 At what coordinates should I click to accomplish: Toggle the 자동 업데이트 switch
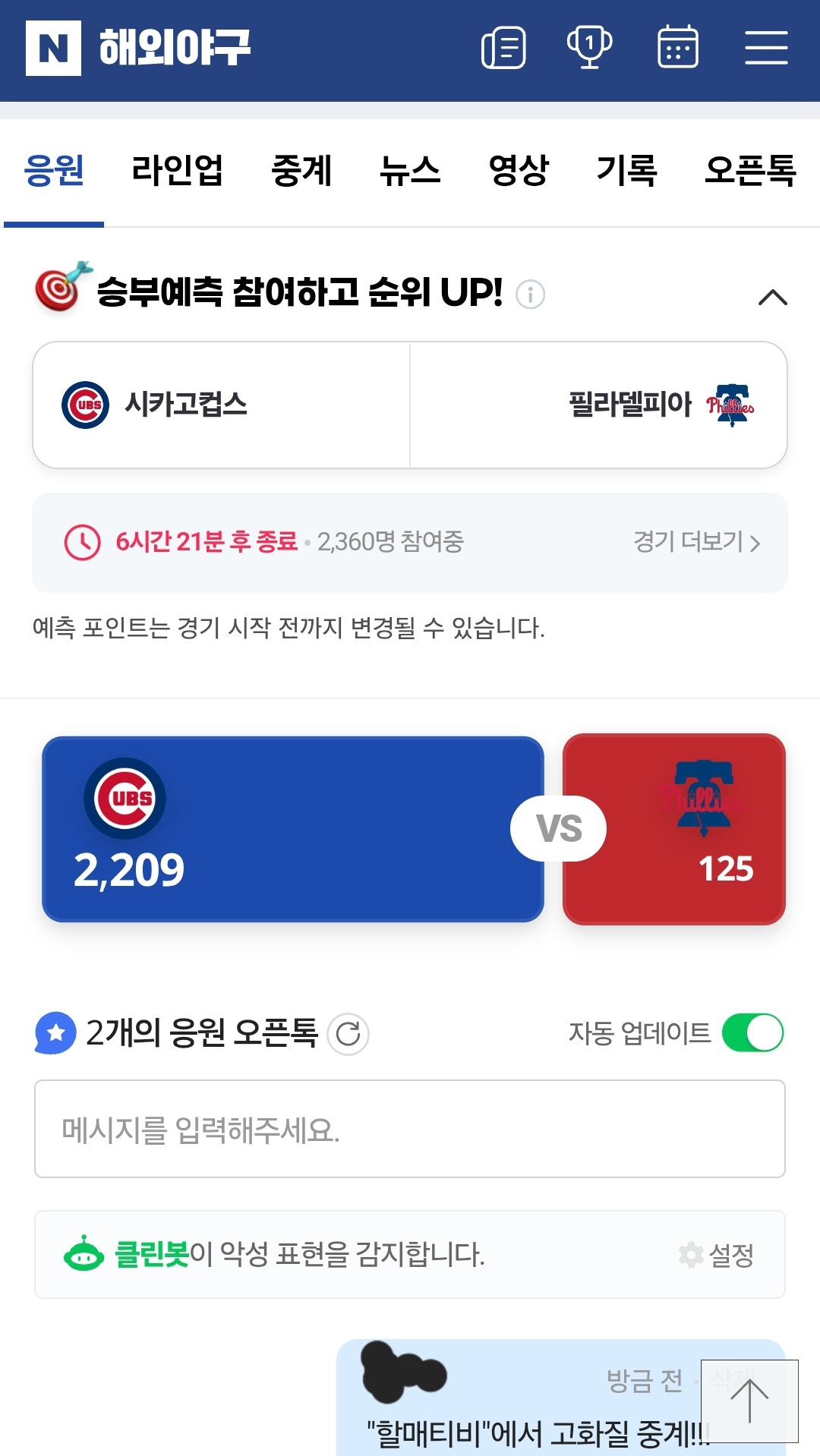click(752, 1032)
